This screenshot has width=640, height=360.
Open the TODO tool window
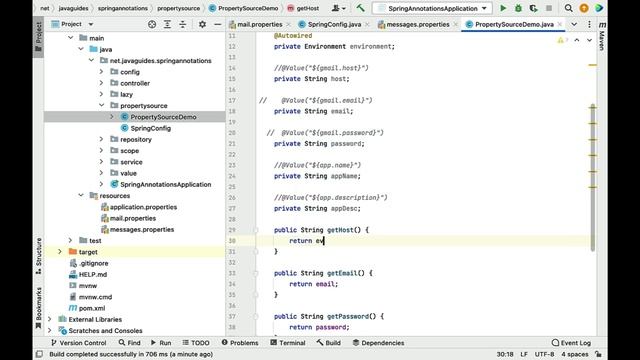coord(196,343)
